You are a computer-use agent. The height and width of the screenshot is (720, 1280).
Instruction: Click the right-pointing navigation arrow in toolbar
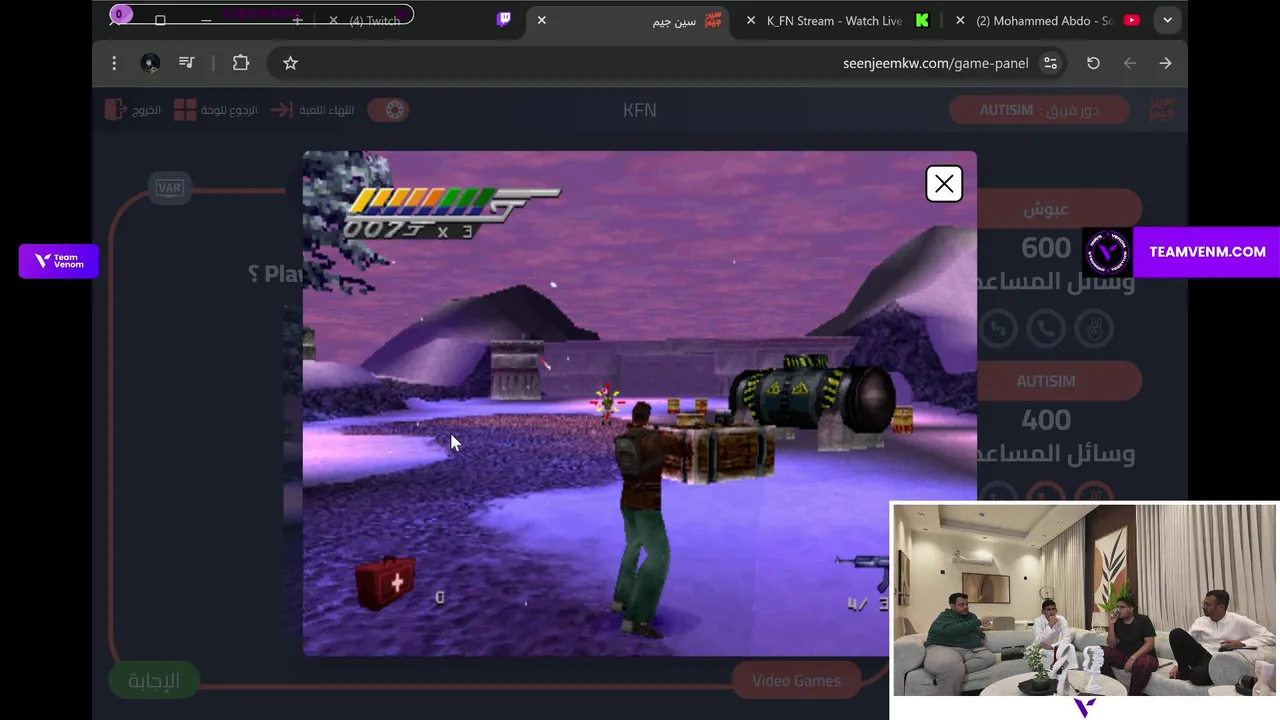[1166, 63]
